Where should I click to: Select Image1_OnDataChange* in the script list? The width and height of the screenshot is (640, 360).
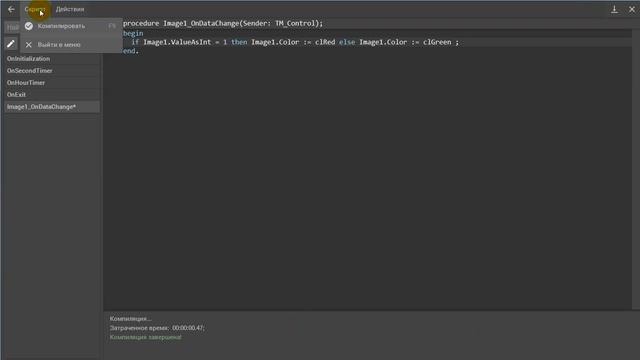(x=52, y=107)
